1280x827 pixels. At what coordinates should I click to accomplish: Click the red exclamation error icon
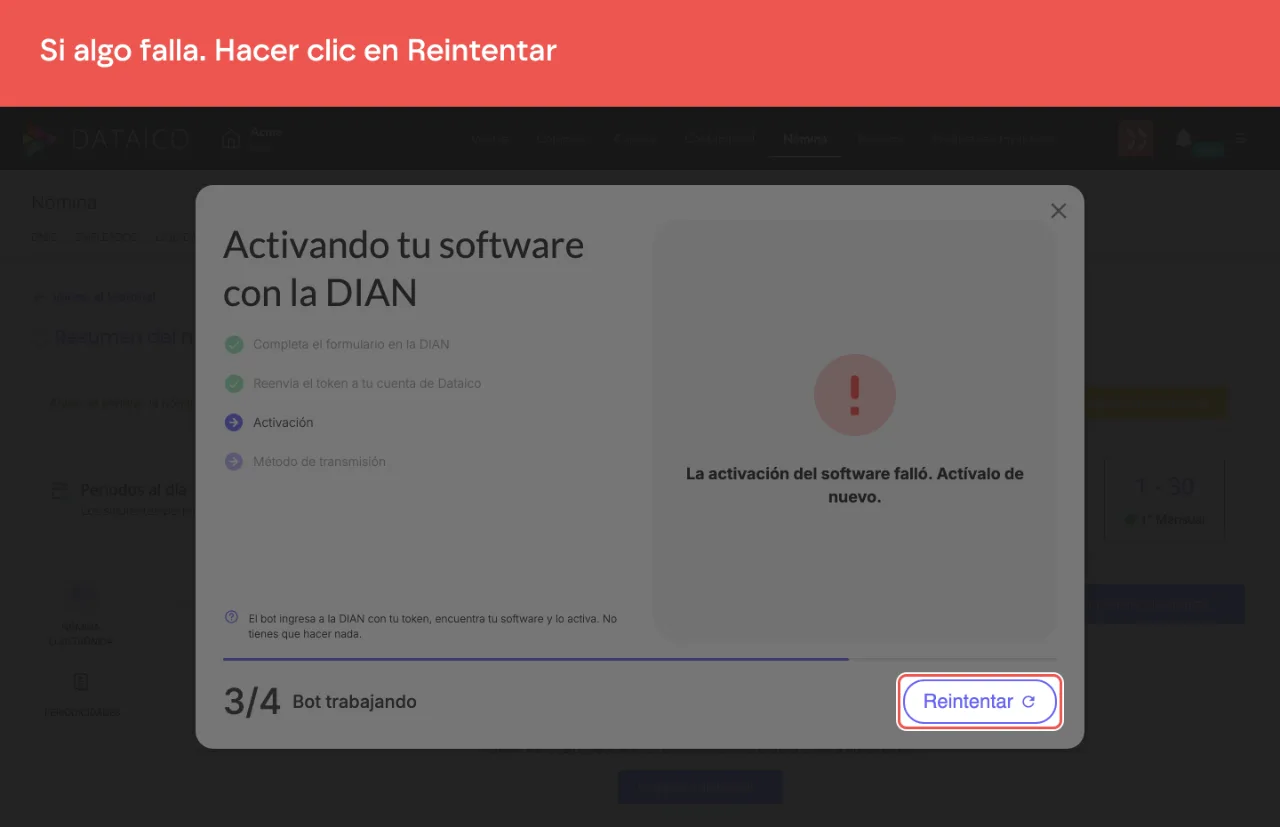(854, 395)
